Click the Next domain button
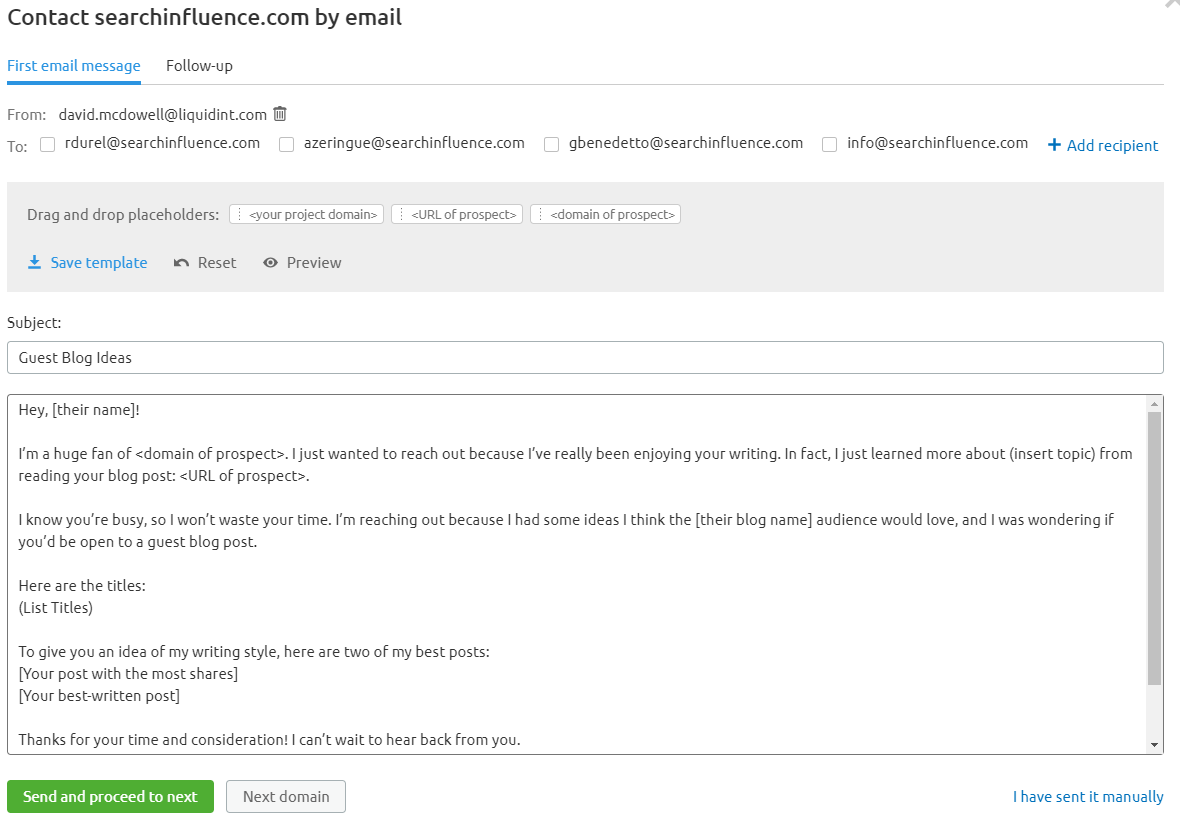The width and height of the screenshot is (1180, 824). [286, 797]
